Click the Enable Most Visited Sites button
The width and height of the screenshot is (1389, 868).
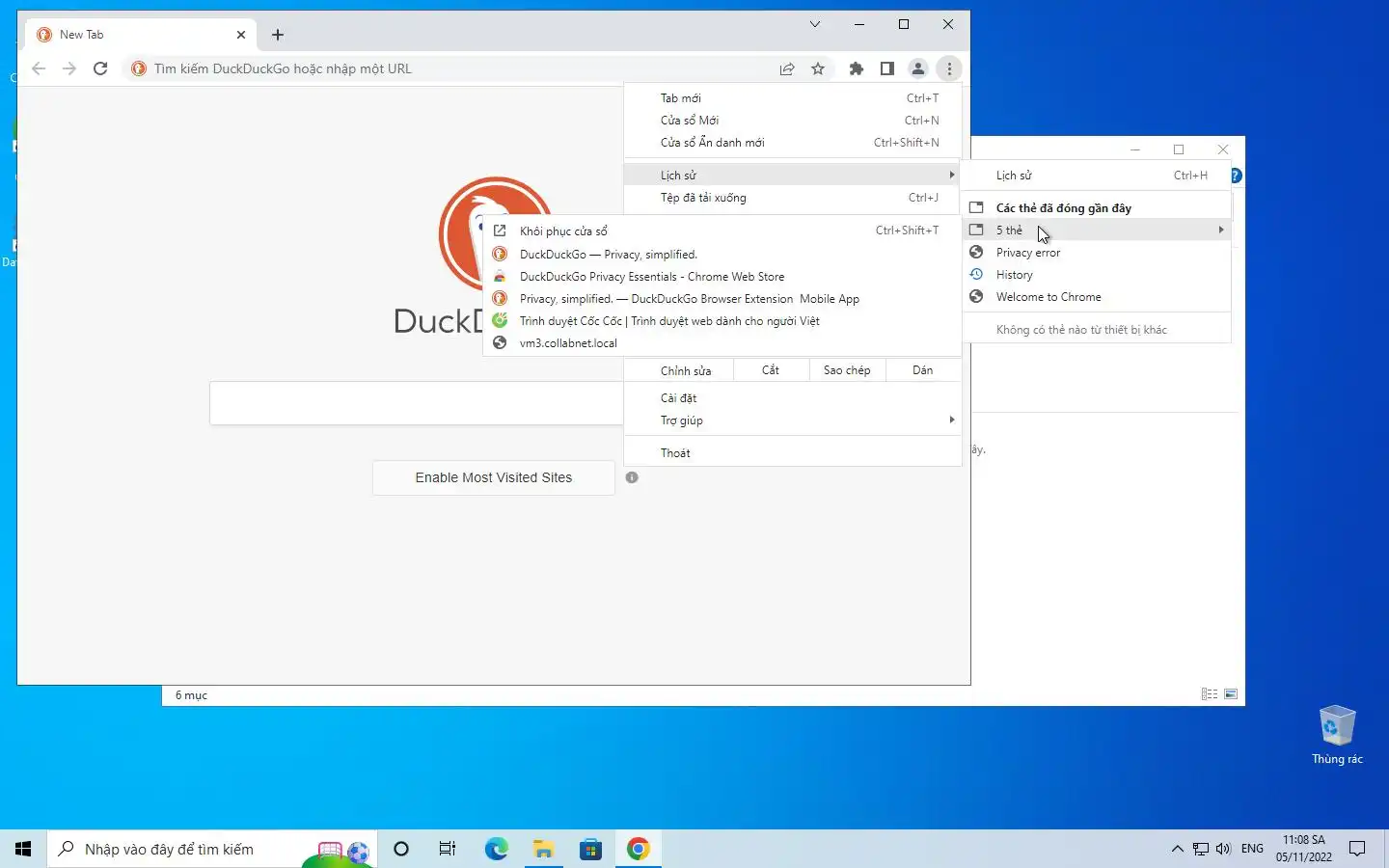pos(494,477)
